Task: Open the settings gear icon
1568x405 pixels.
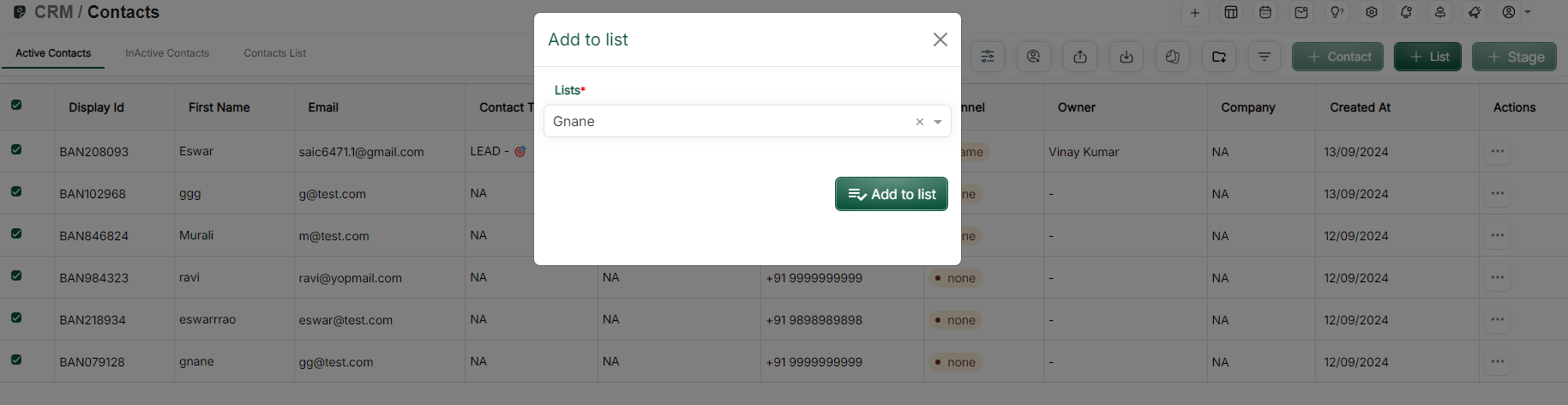Action: click(1372, 12)
